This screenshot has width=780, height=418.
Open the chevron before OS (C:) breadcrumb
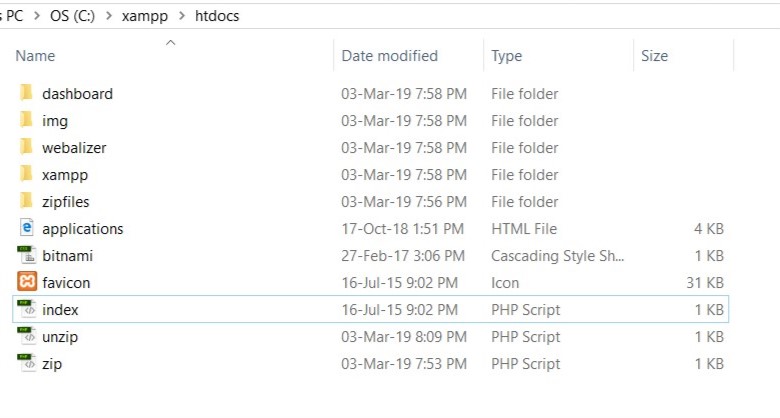pos(35,16)
